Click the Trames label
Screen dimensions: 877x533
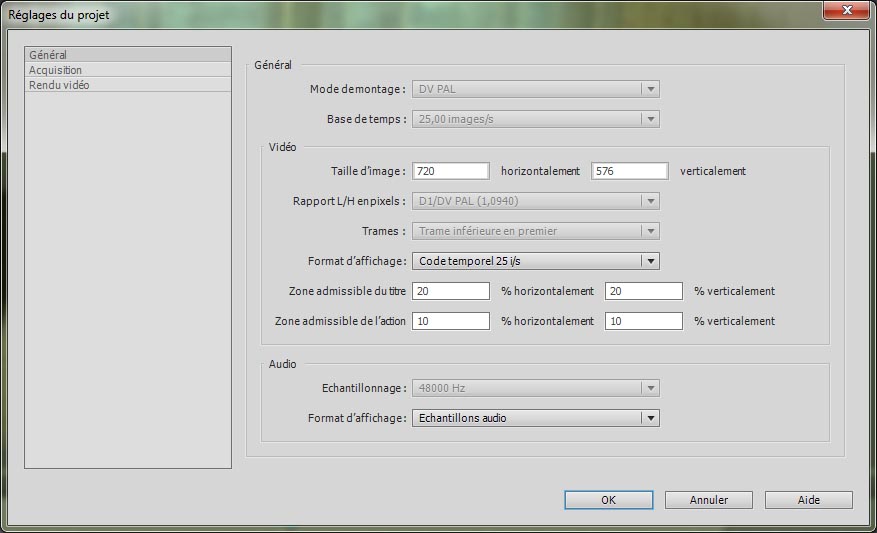click(x=384, y=231)
